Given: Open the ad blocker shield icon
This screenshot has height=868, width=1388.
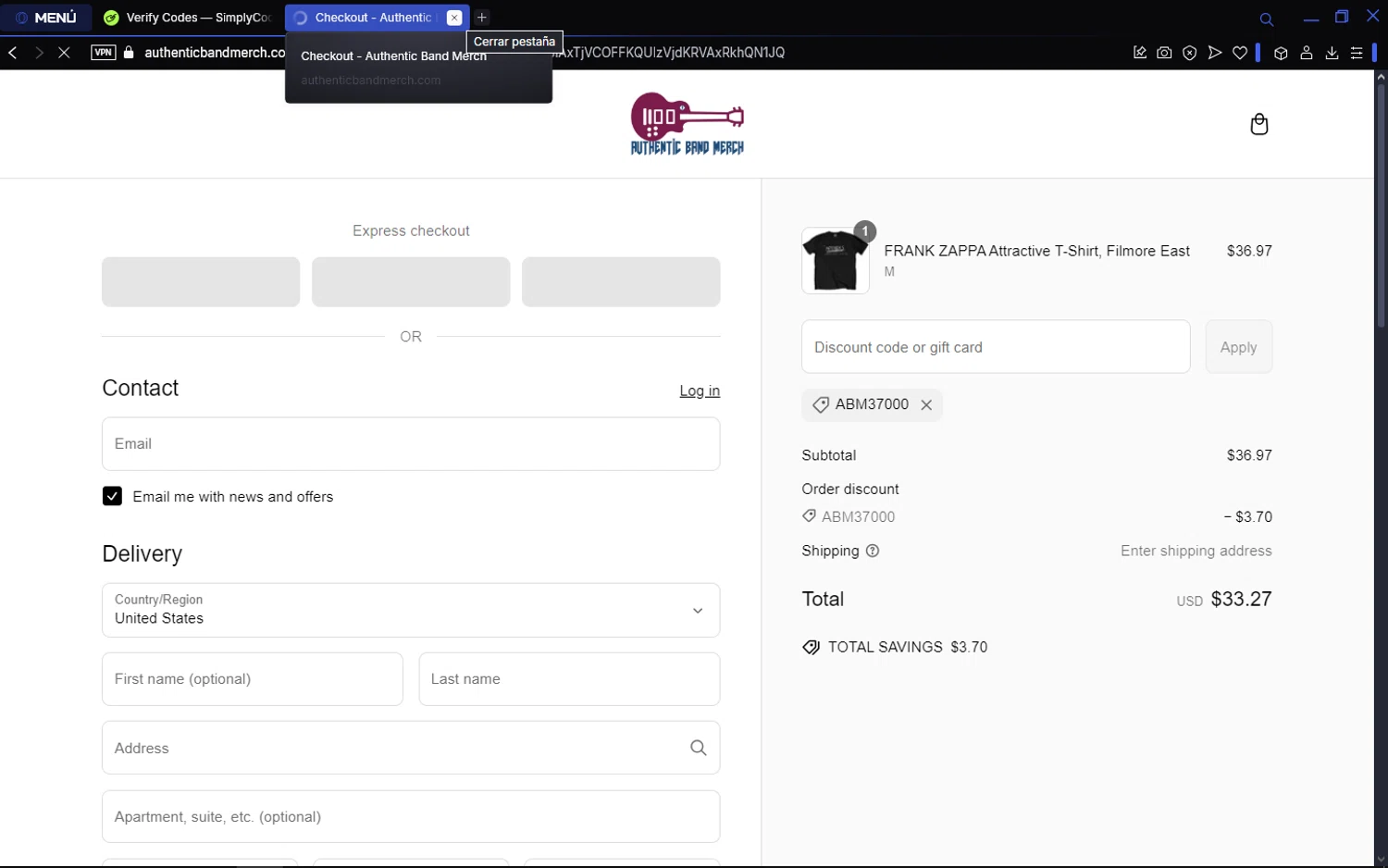Looking at the screenshot, I should pos(1190,53).
